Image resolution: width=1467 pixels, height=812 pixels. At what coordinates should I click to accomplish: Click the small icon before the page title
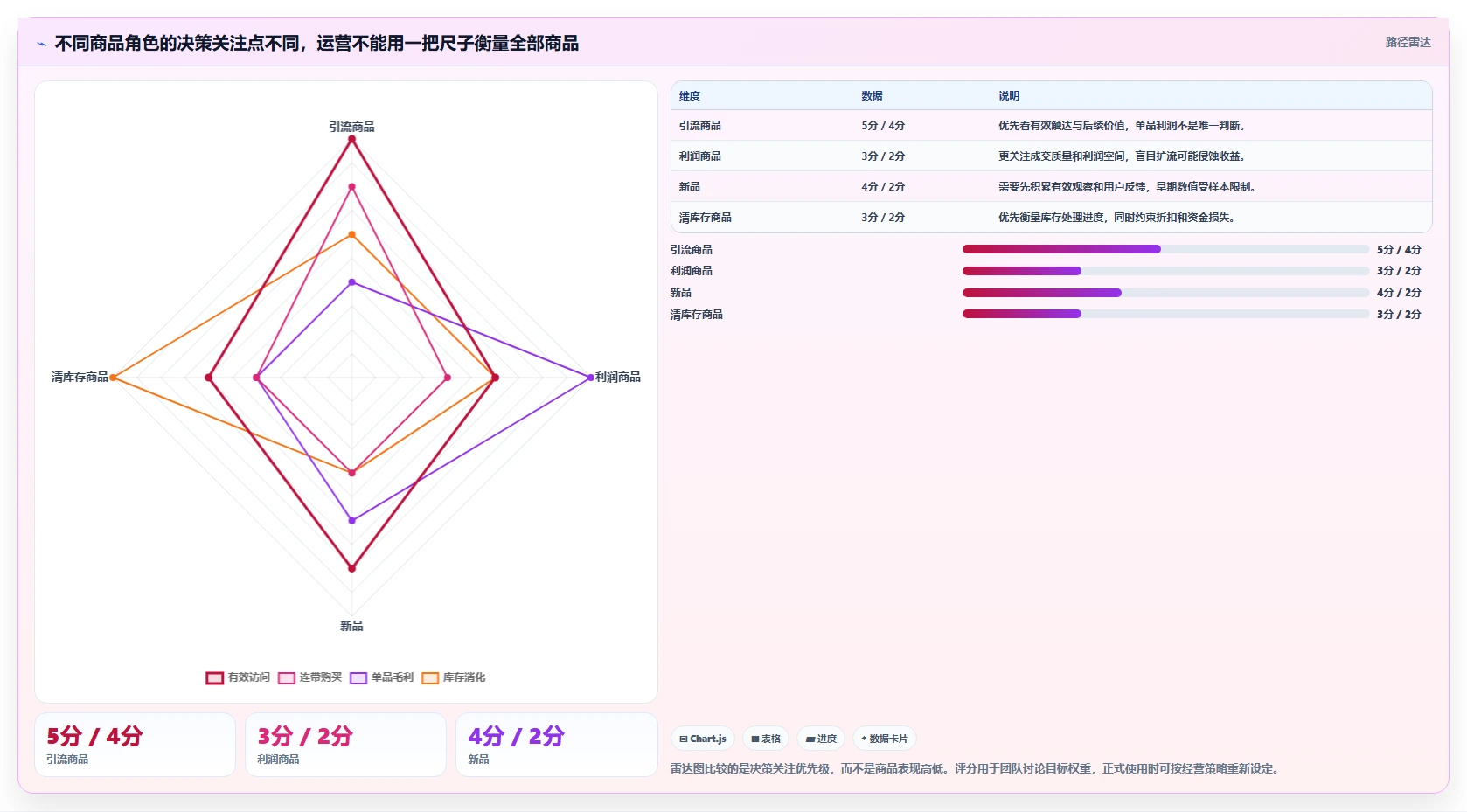tap(41, 44)
